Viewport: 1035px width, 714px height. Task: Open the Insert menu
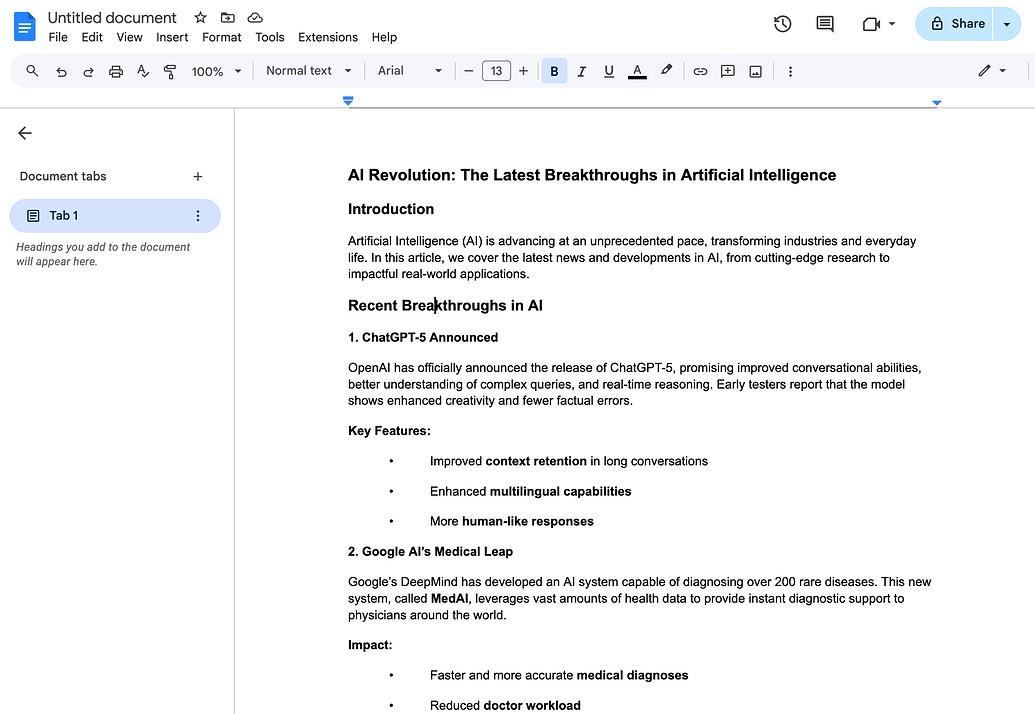tap(171, 37)
